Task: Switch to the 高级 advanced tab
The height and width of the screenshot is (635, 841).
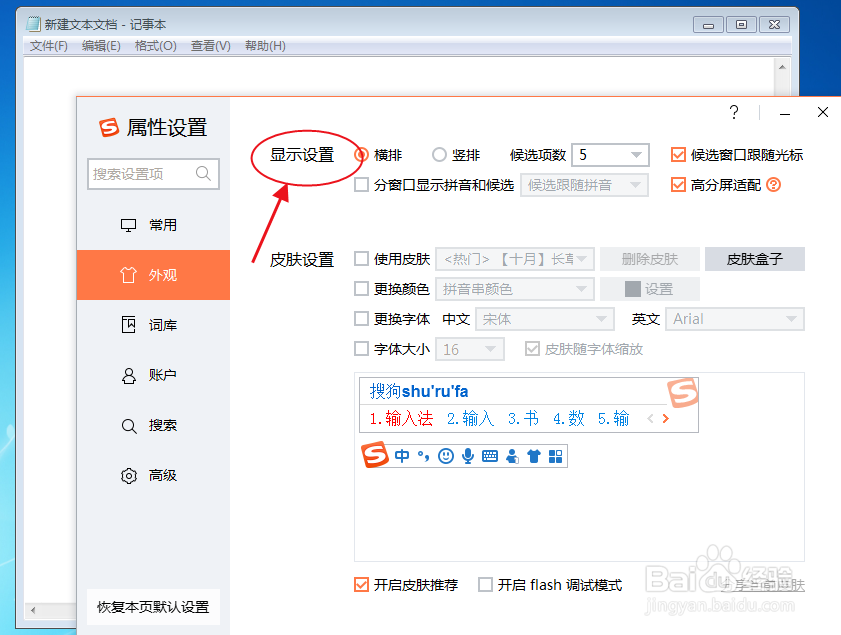Action: [153, 476]
